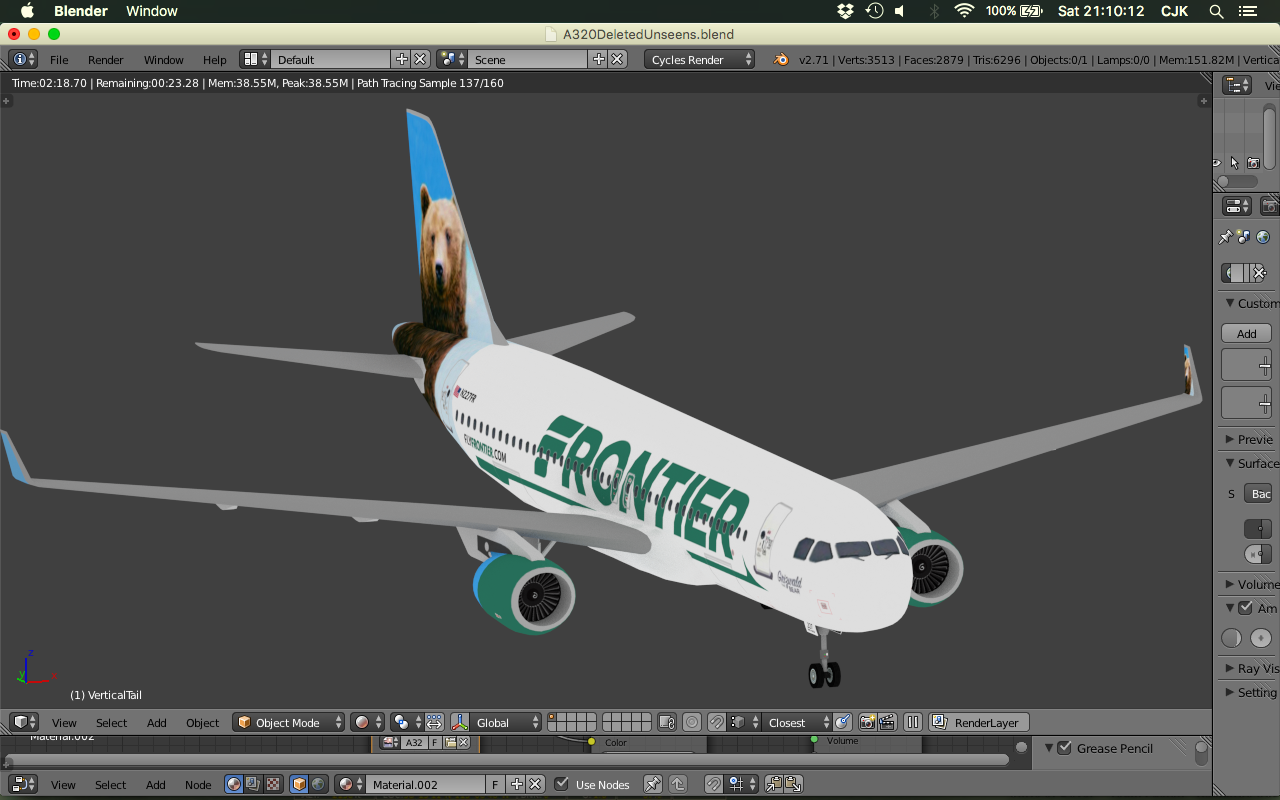This screenshot has height=800, width=1280.
Task: Toggle node snapping magnet in node editor header
Action: pyautogui.click(x=713, y=784)
